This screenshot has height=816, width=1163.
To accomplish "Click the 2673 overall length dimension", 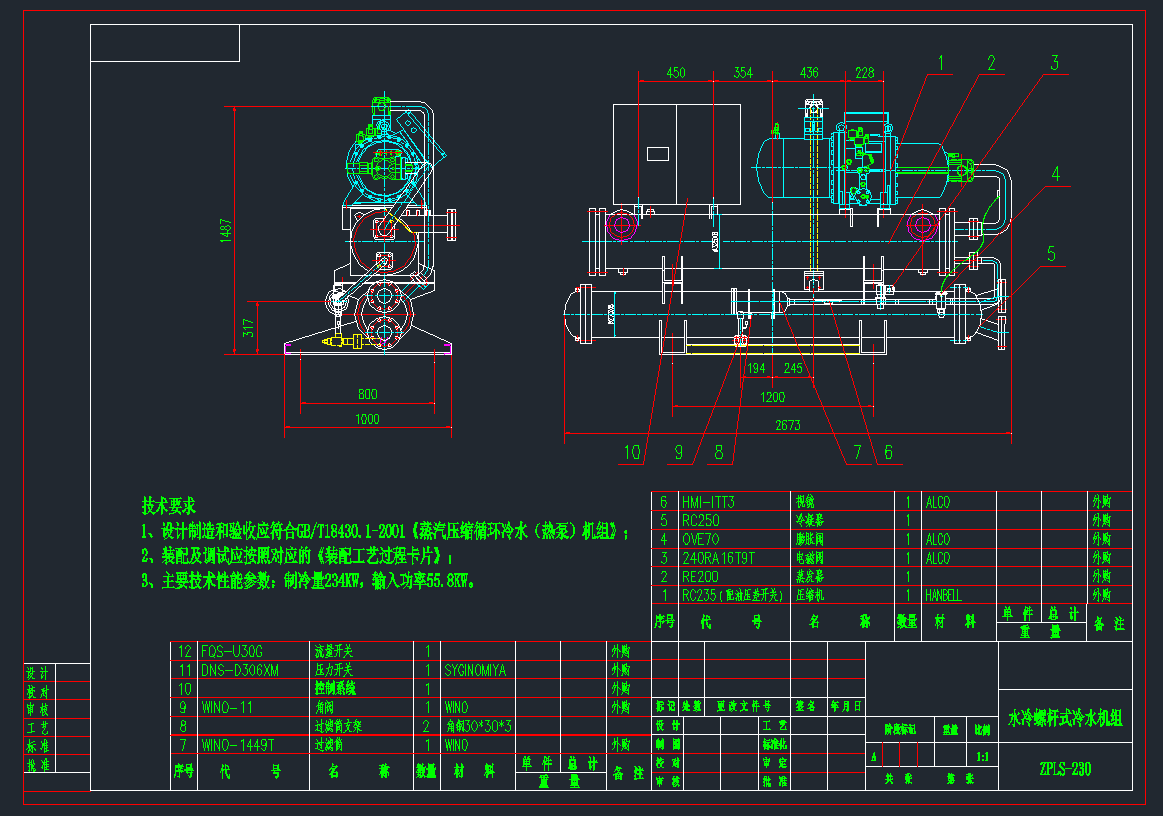I will [x=788, y=427].
